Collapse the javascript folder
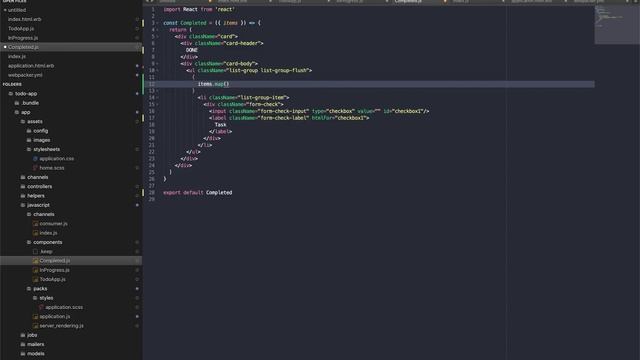The image size is (640, 360). click(x=23, y=205)
